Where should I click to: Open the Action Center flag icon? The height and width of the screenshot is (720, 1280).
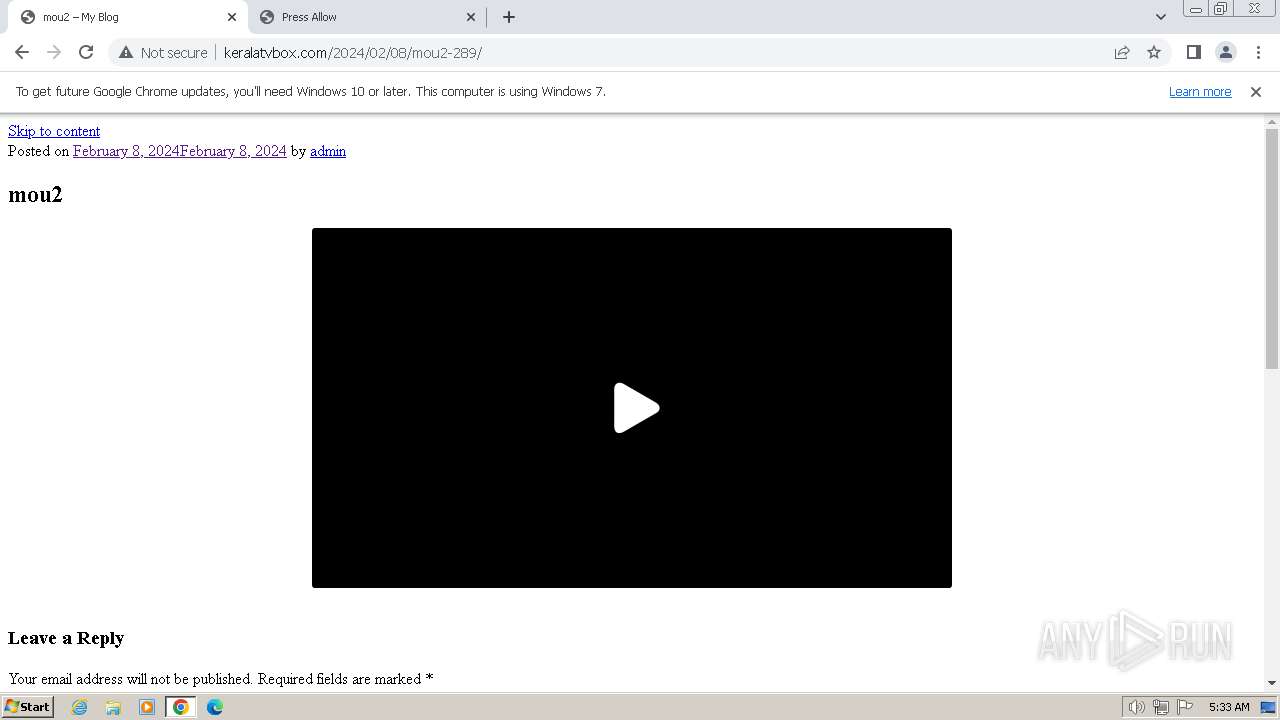1185,707
